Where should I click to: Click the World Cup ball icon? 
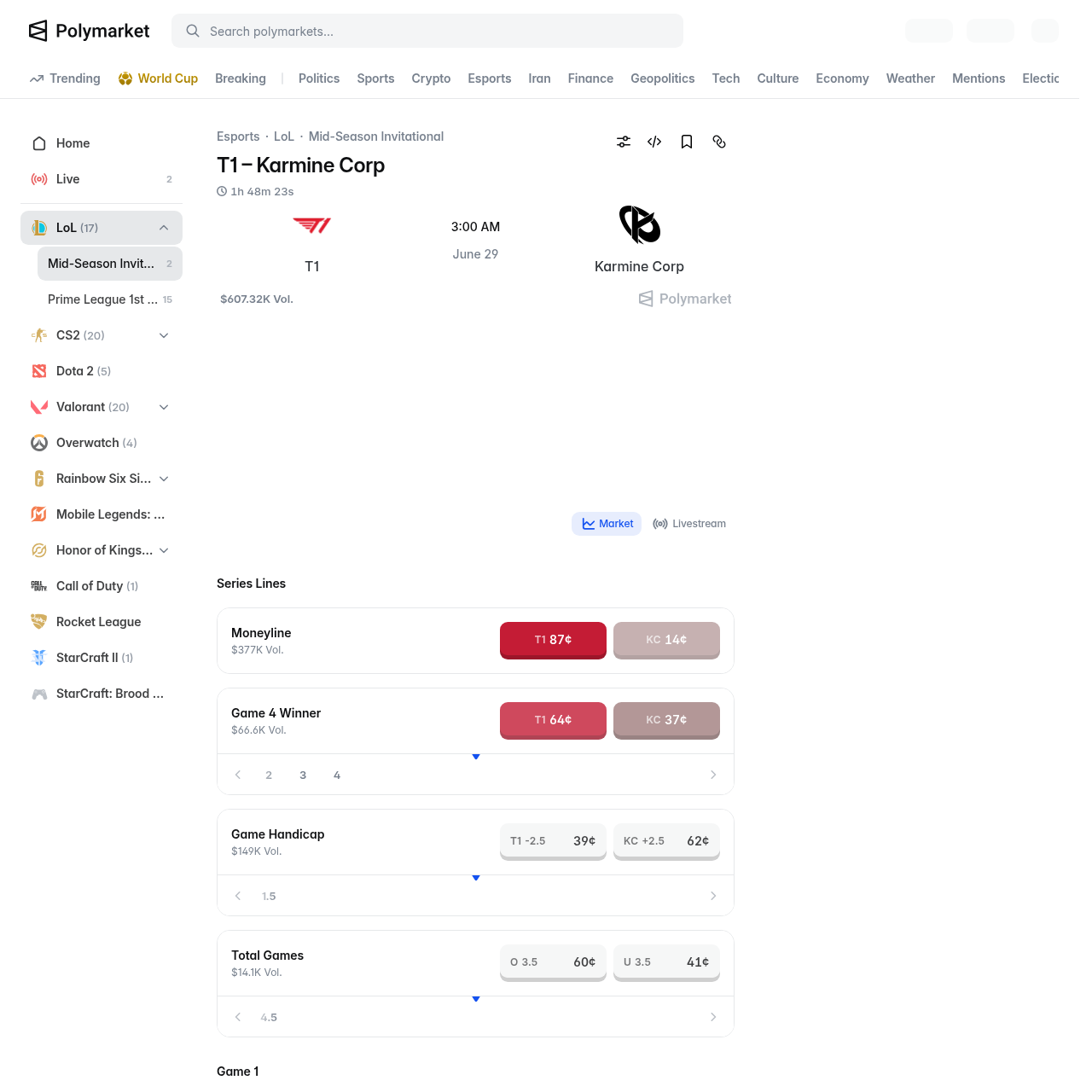pos(125,78)
